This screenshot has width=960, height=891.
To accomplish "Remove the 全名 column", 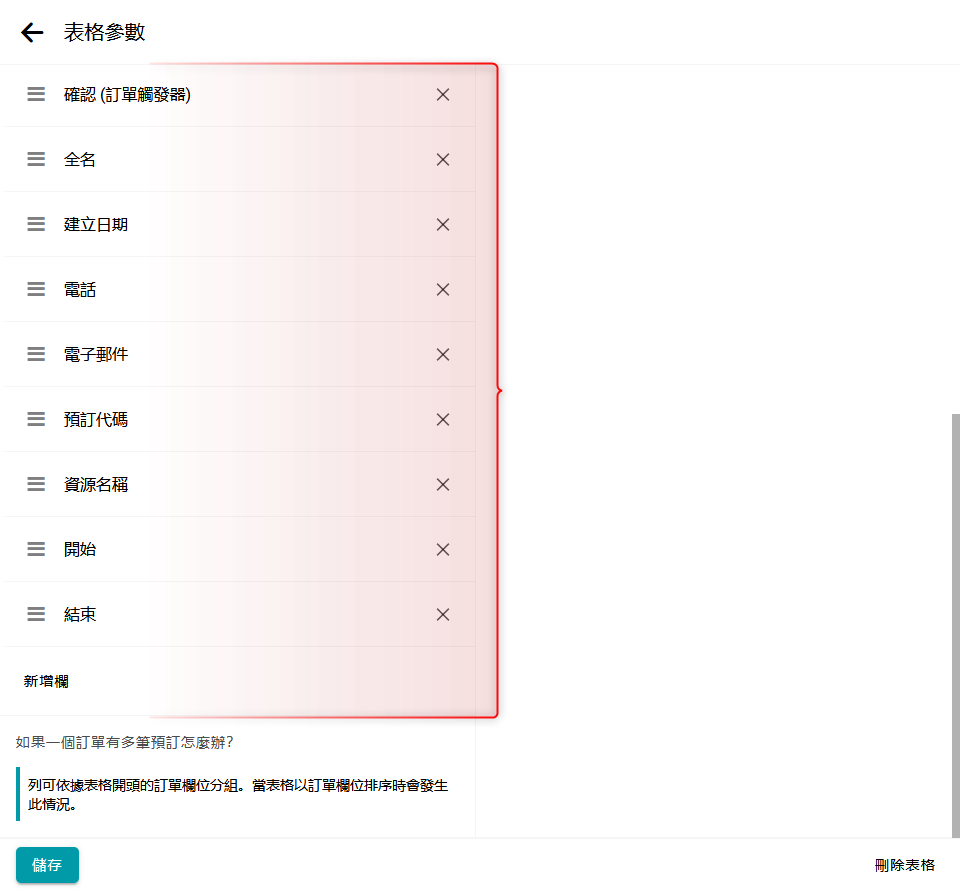I will [x=443, y=160].
